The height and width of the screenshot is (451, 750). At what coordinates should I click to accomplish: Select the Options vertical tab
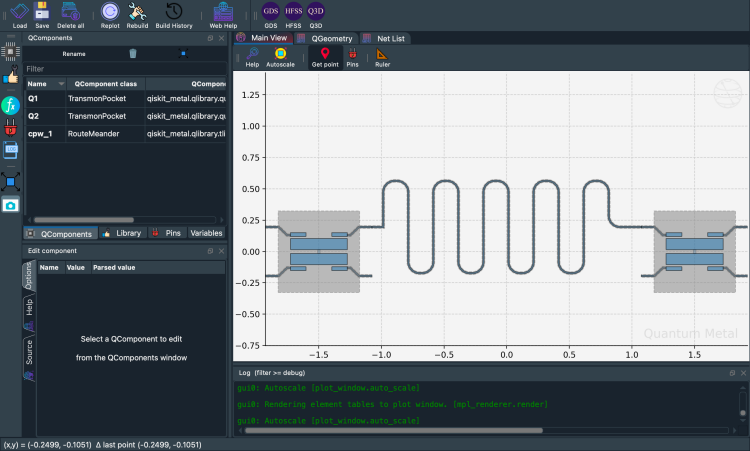[x=29, y=275]
